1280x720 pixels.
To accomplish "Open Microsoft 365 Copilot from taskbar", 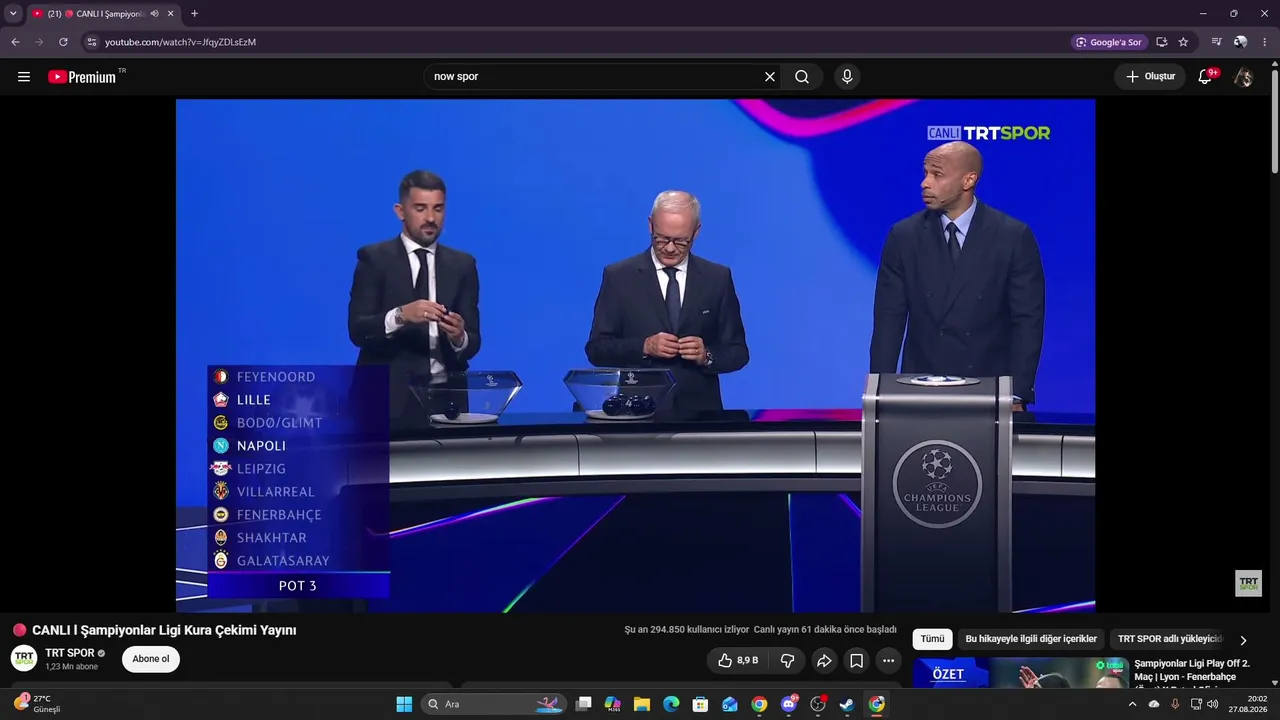I will click(x=613, y=704).
